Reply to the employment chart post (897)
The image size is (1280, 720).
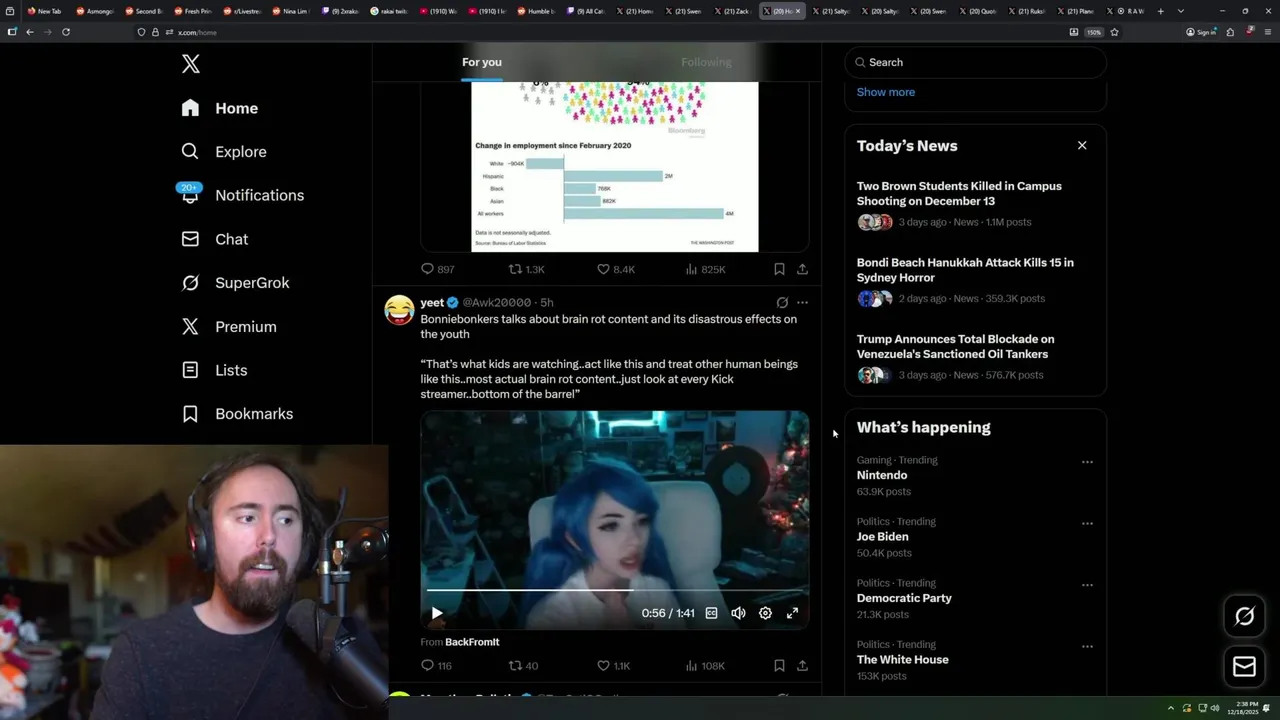pos(437,269)
